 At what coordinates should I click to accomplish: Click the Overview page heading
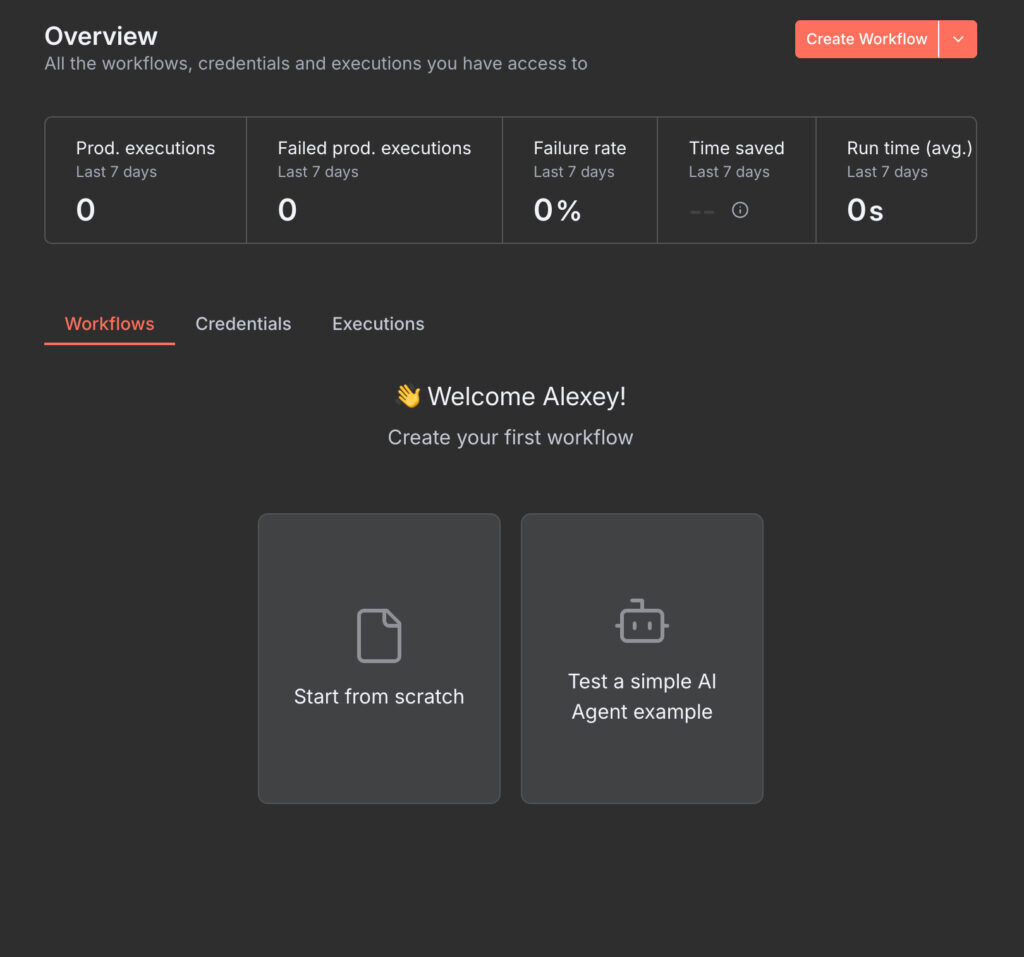[x=101, y=36]
